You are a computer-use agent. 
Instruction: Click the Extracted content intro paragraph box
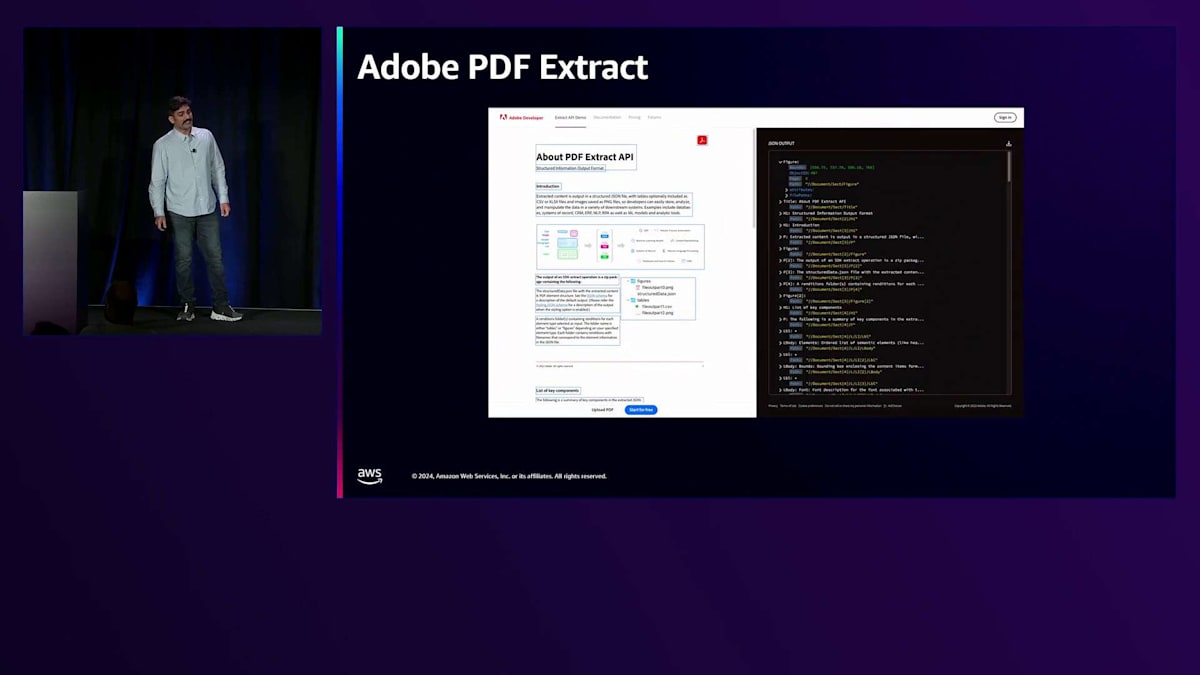click(614, 205)
